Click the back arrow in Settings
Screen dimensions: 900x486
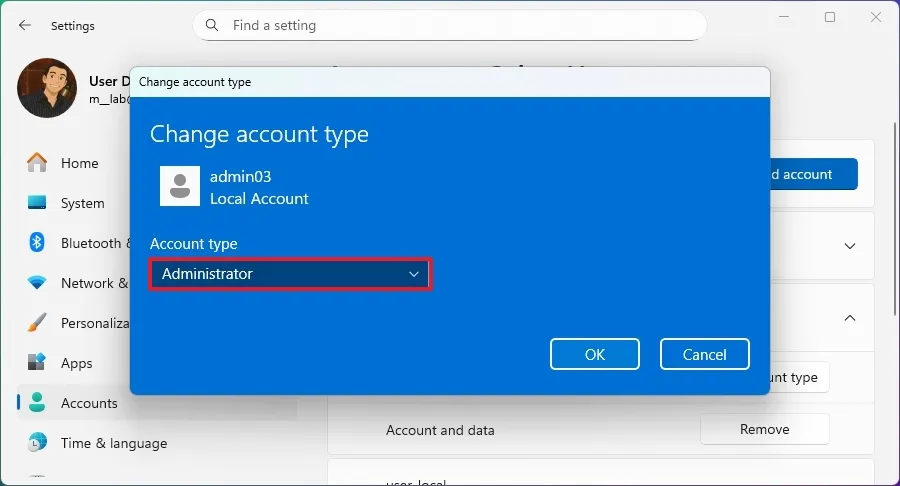(24, 25)
